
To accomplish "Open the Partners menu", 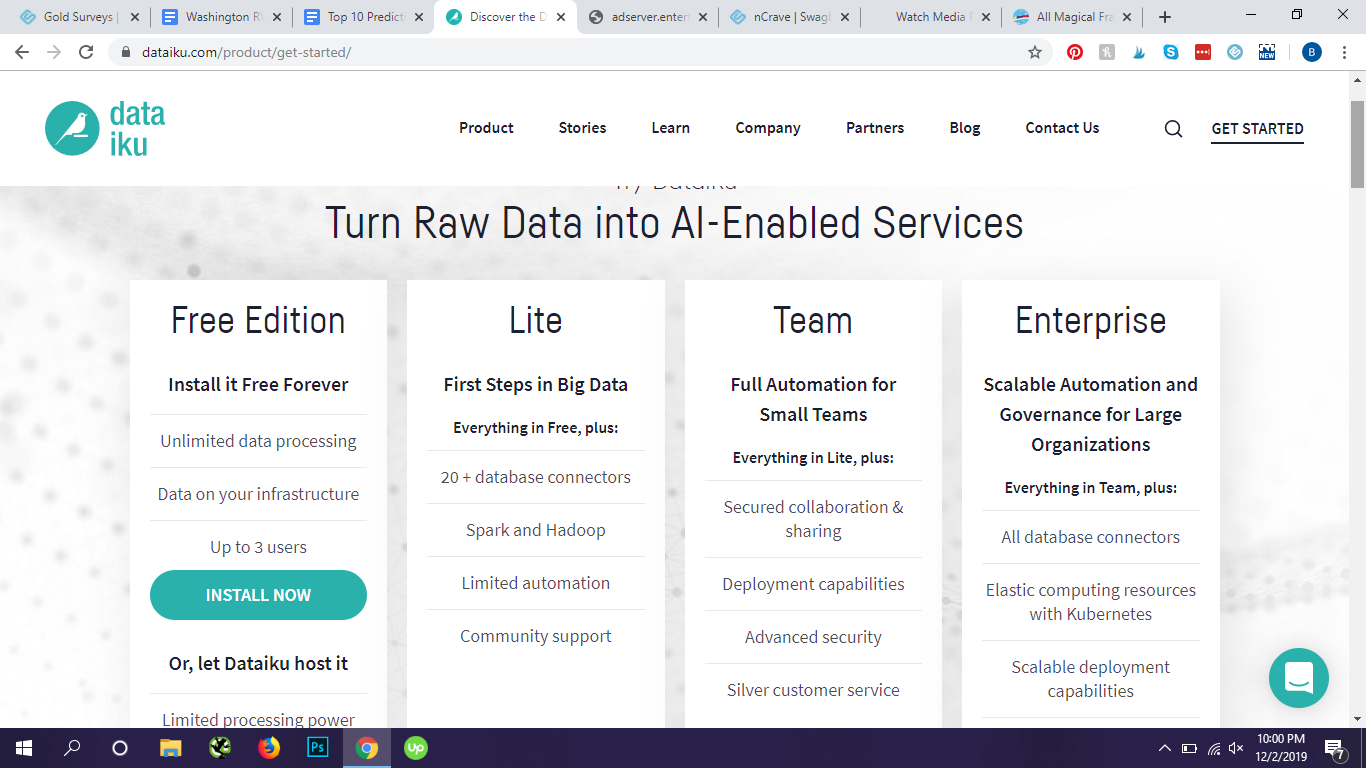I will pyautogui.click(x=875, y=128).
